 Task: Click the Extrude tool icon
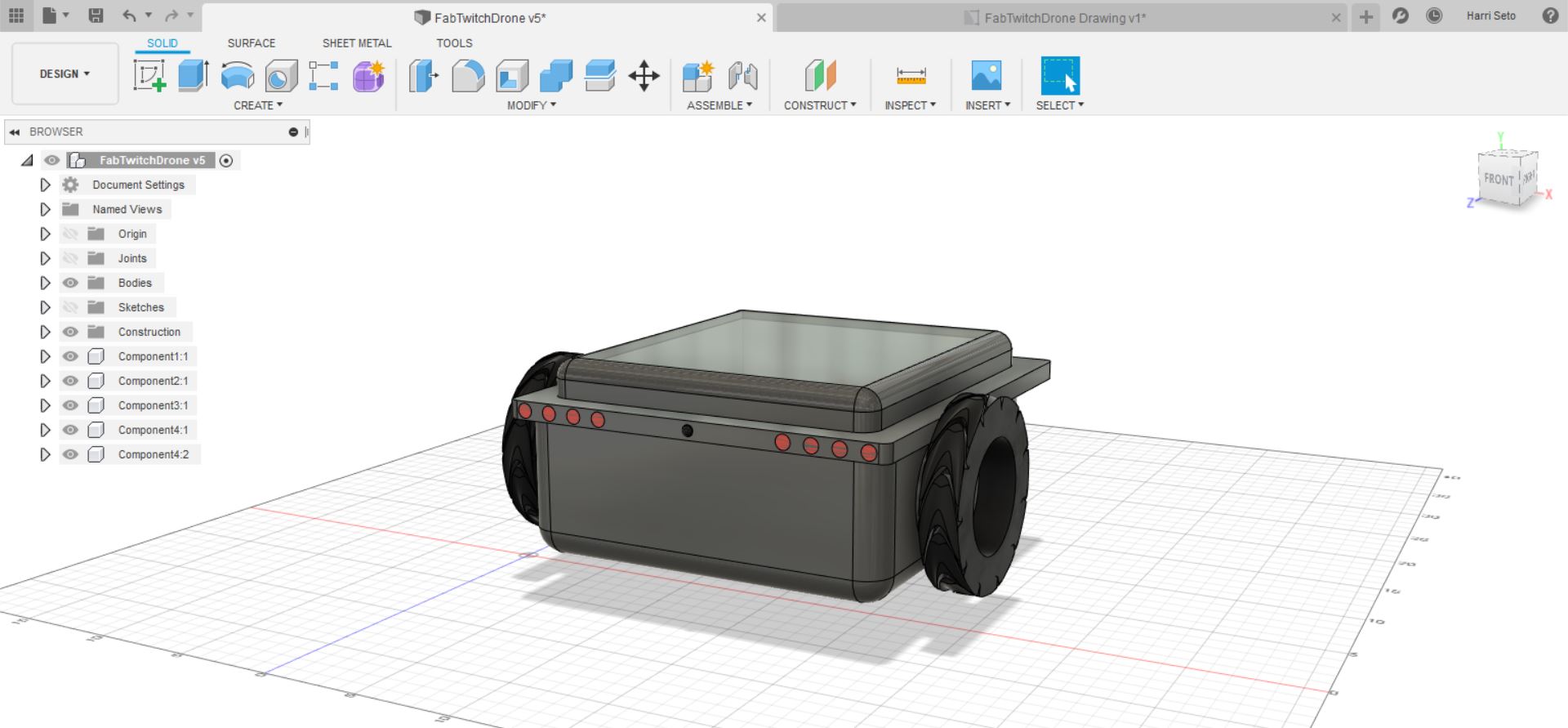194,76
